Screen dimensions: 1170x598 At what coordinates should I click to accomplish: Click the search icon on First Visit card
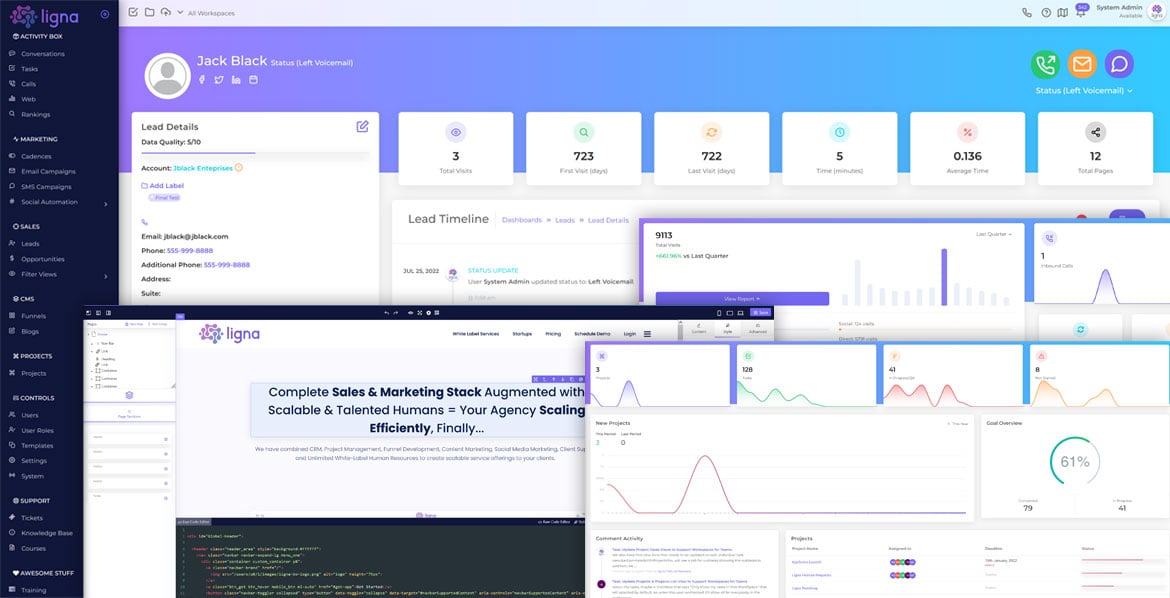click(584, 132)
